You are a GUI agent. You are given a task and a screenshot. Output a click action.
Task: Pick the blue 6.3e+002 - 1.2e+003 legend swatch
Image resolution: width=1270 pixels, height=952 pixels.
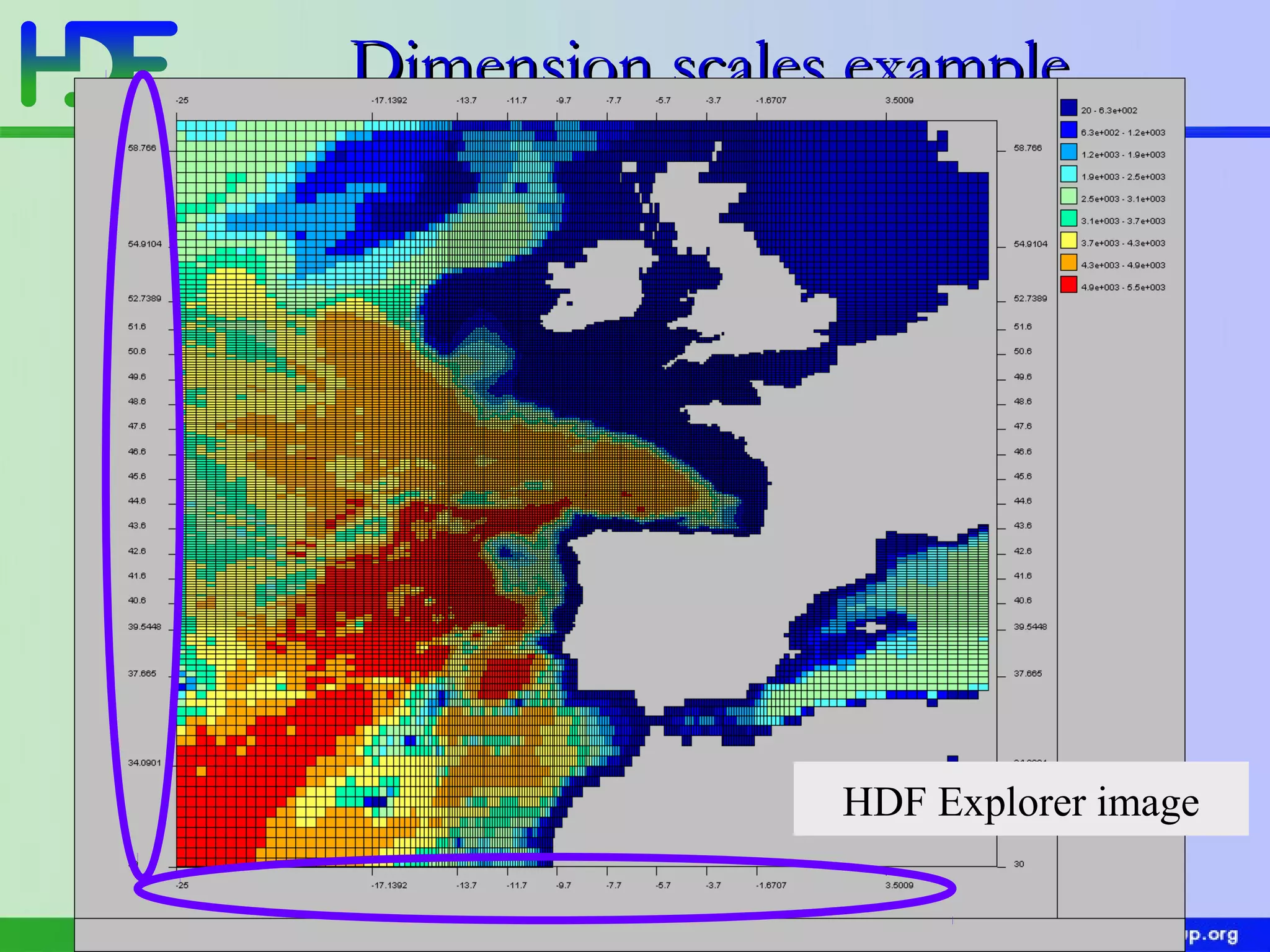pos(1068,130)
